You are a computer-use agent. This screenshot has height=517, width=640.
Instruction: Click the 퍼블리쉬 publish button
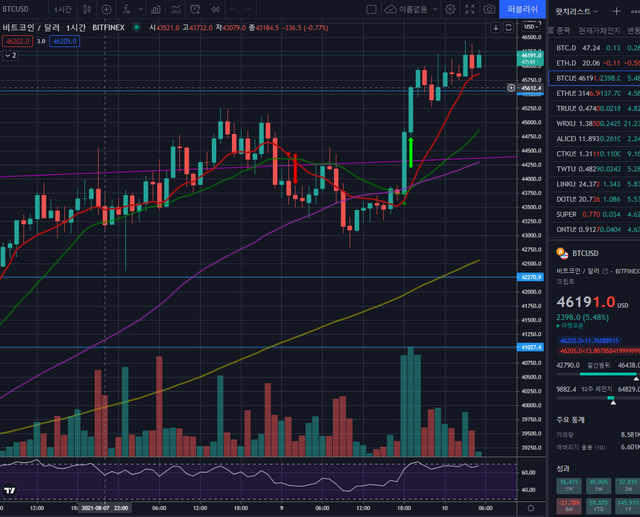click(522, 9)
